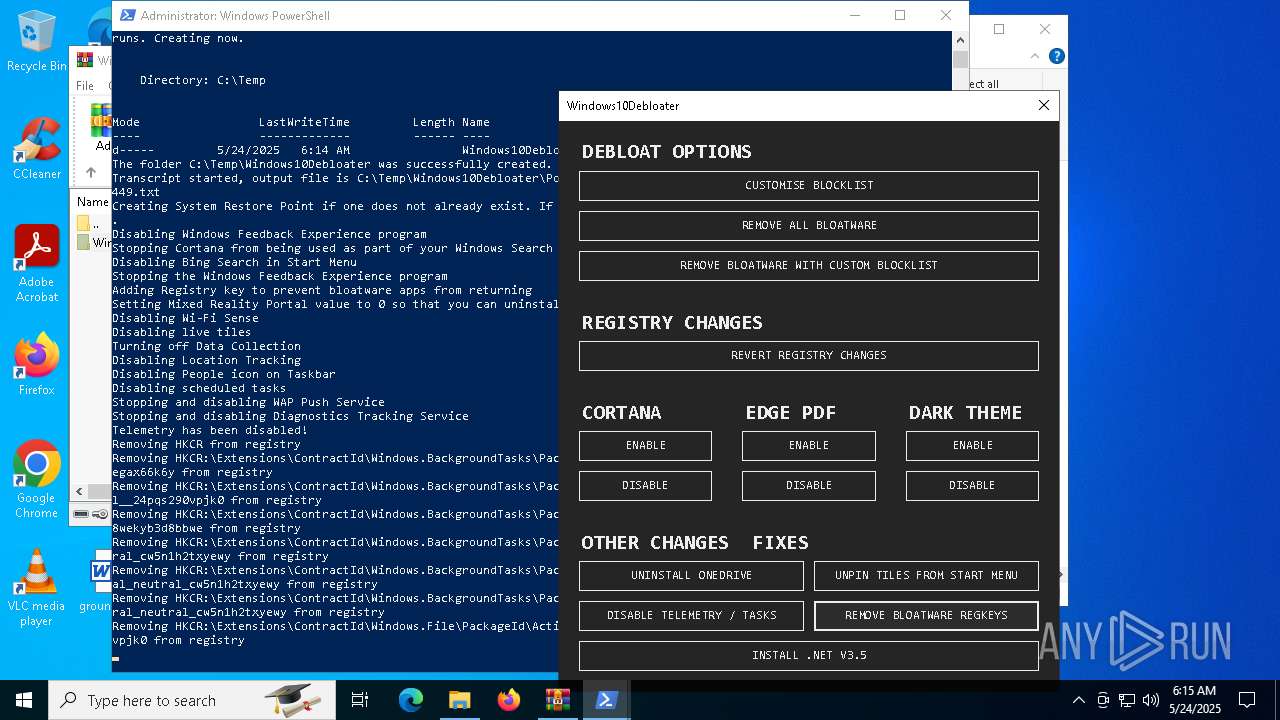1280x720 pixels.
Task: Open Firefox from the taskbar
Action: [508, 700]
